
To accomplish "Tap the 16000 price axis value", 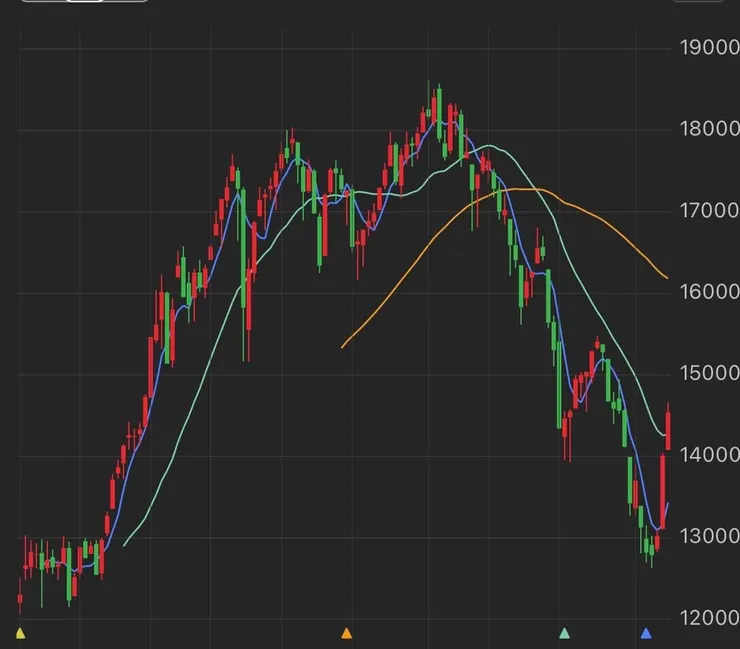I will [x=708, y=292].
